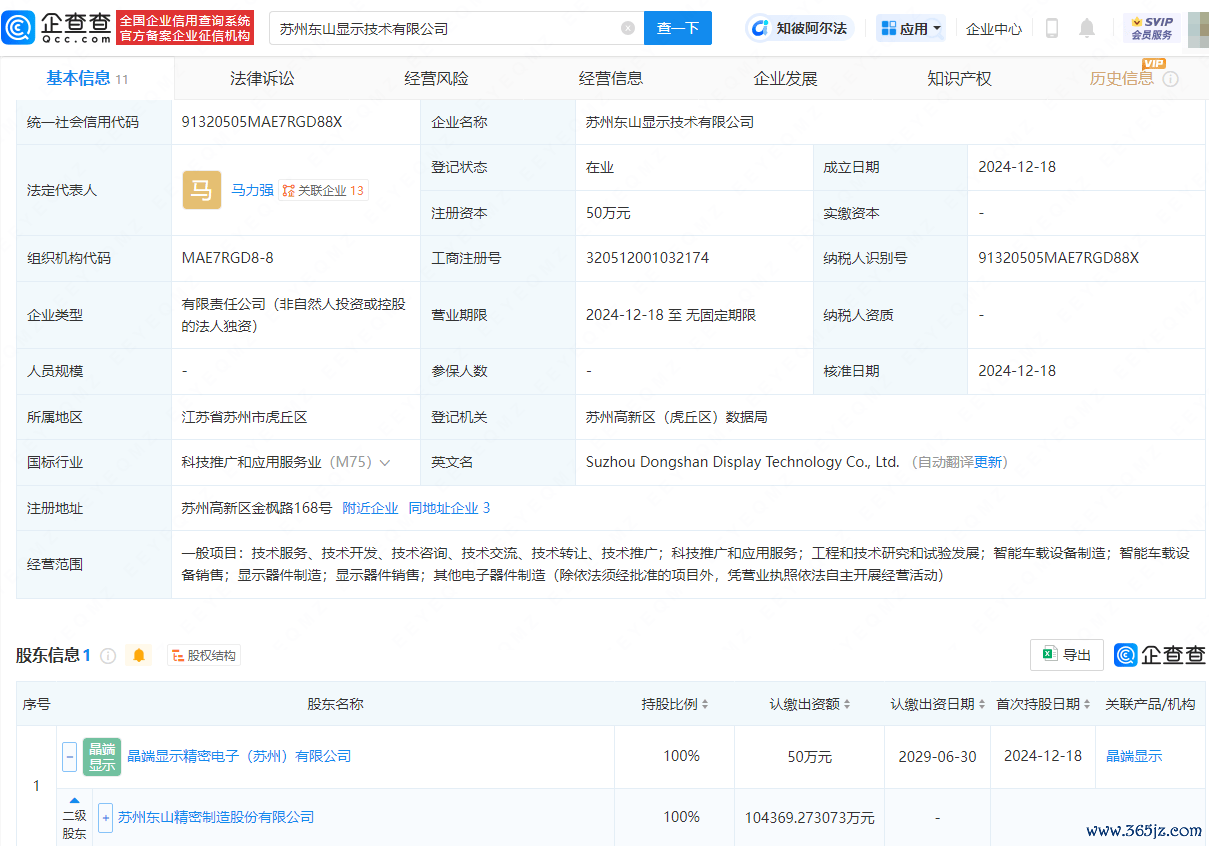
Task: Collapse 晶端显示精密电子 shareholder row with minus
Action: pyautogui.click(x=70, y=757)
